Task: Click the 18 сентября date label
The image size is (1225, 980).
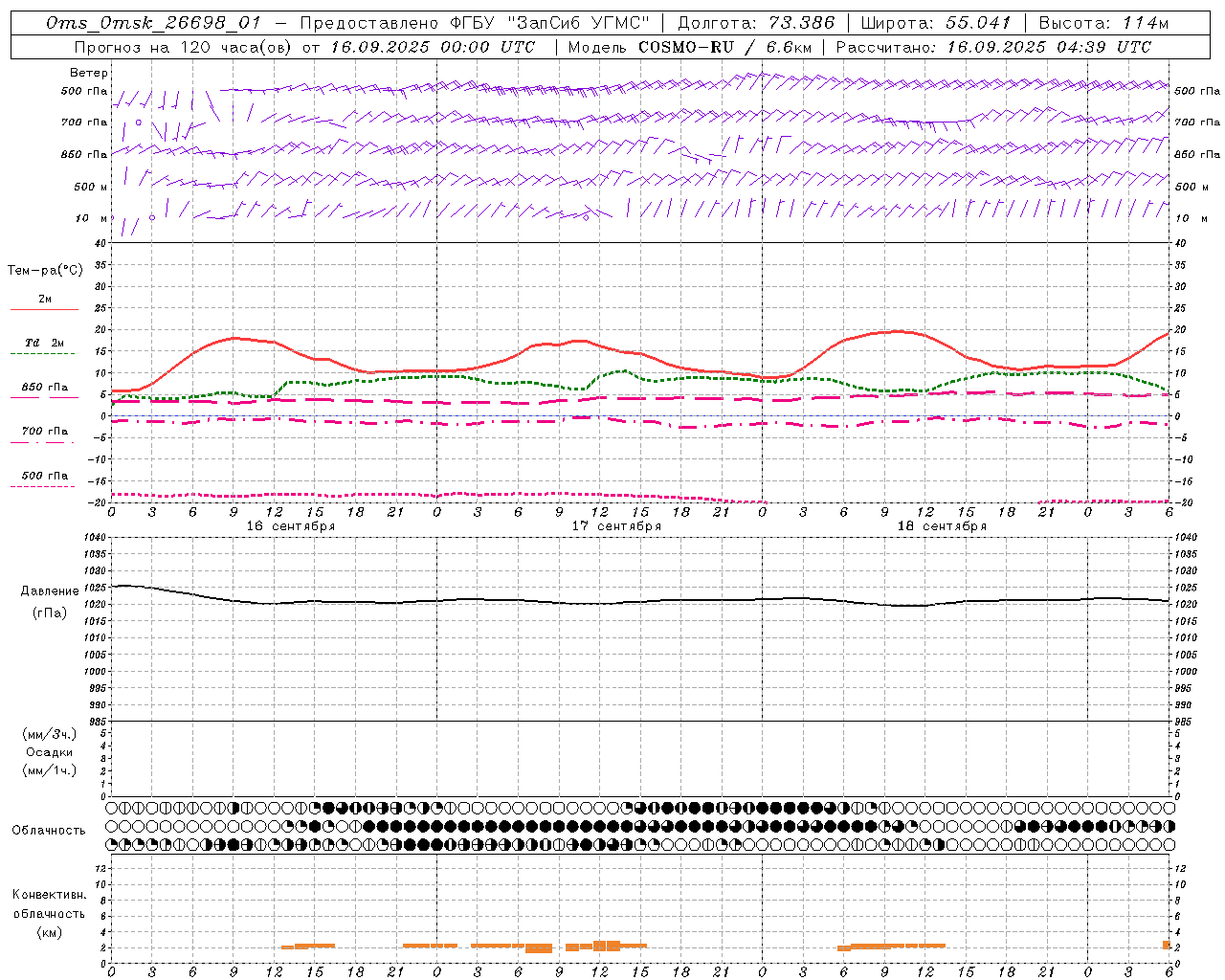Action: point(942,526)
